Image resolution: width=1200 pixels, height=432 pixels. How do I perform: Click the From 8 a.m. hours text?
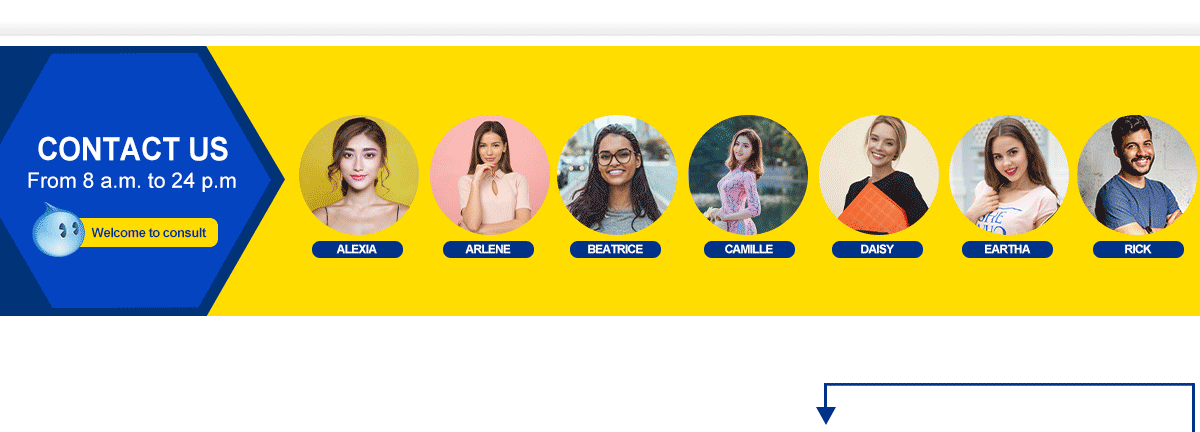[132, 181]
